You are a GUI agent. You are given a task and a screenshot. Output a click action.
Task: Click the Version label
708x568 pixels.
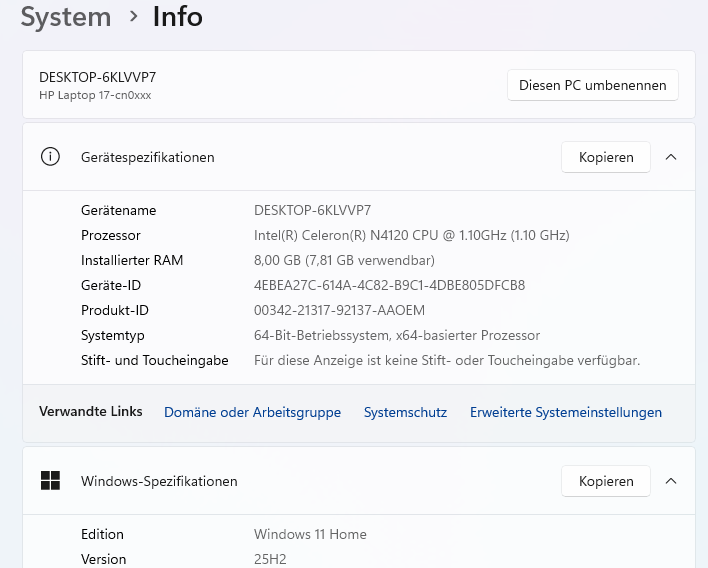pos(103,559)
